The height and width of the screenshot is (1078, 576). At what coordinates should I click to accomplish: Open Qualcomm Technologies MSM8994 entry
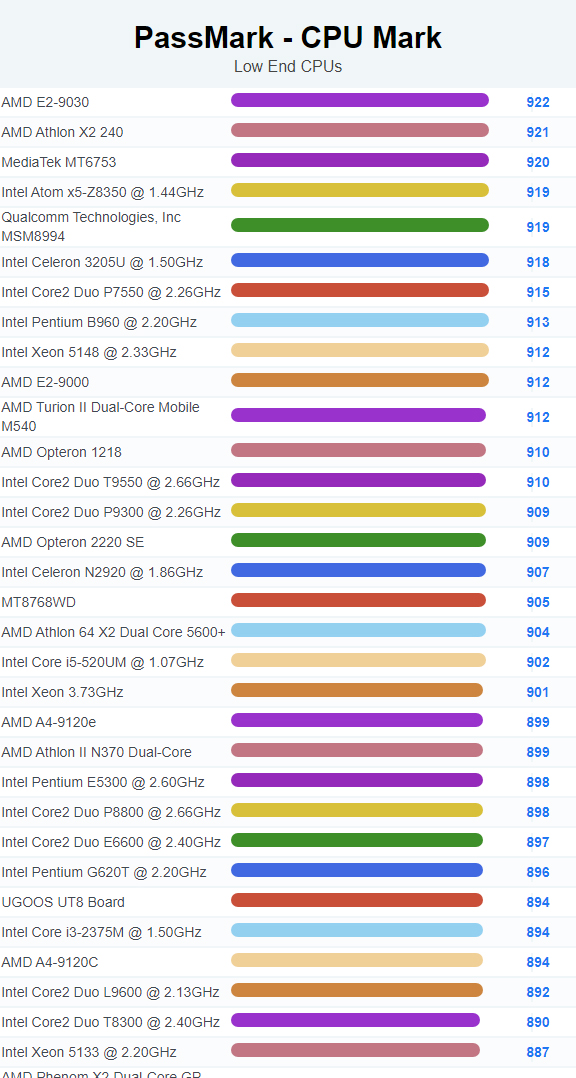point(91,227)
